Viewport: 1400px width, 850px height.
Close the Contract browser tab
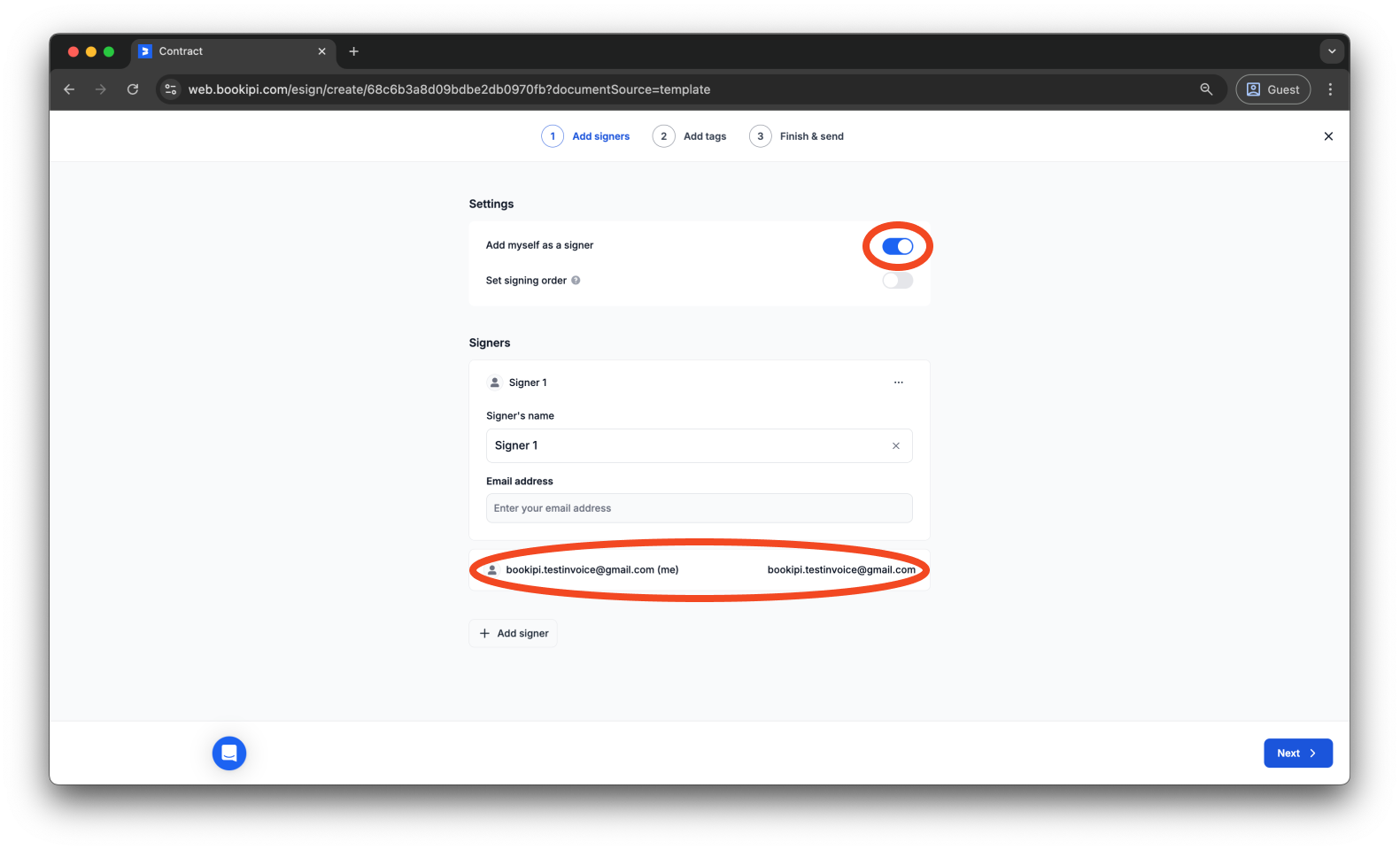321,51
